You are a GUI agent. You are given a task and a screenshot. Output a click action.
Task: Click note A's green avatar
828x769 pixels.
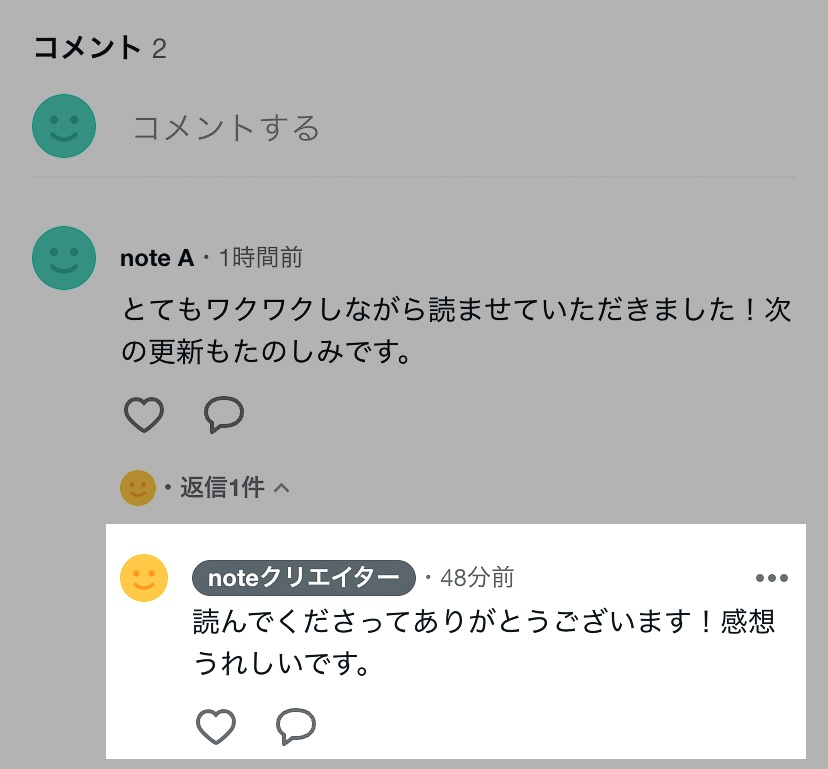[63, 258]
